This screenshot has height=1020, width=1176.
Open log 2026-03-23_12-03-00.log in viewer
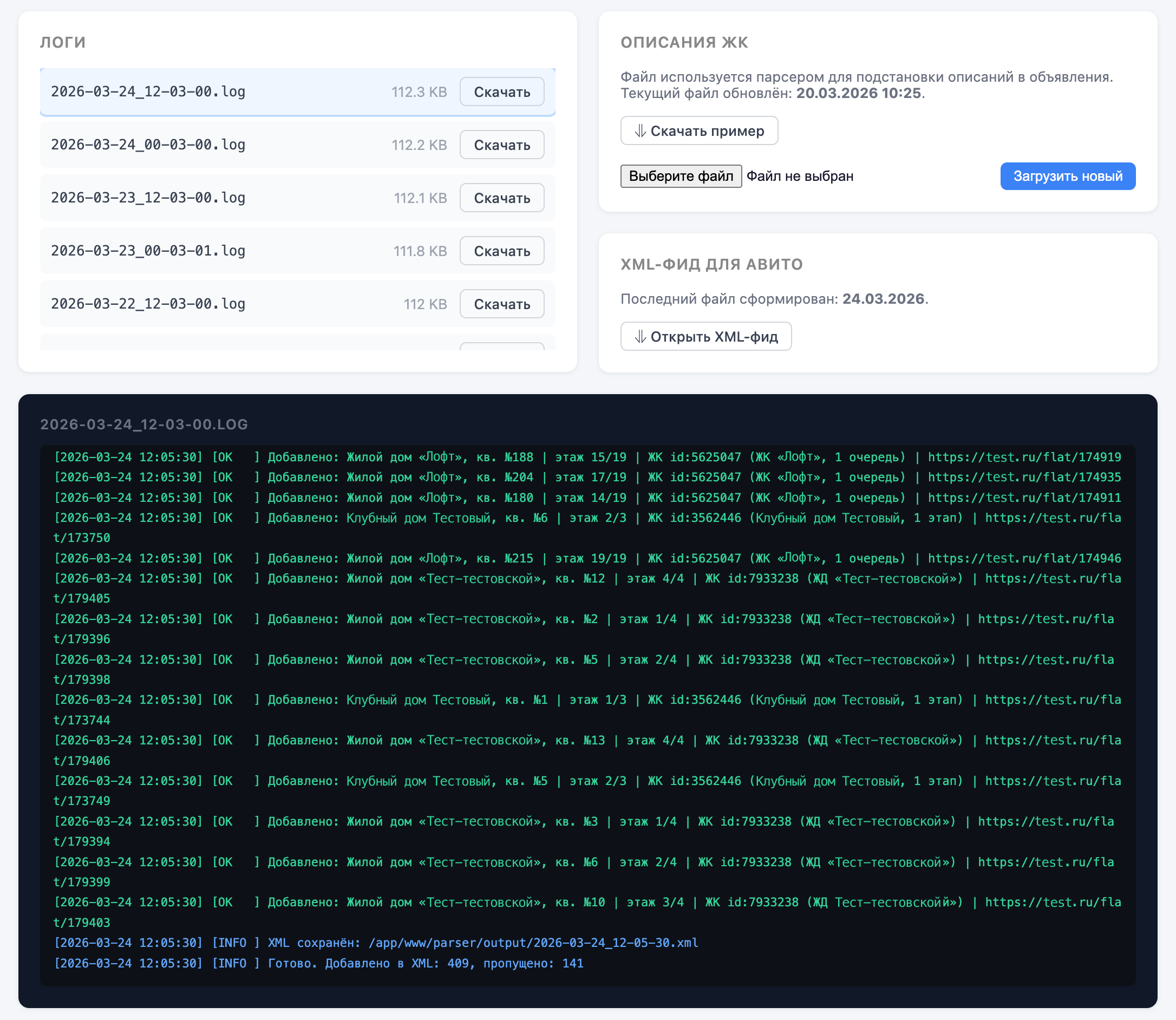[148, 198]
